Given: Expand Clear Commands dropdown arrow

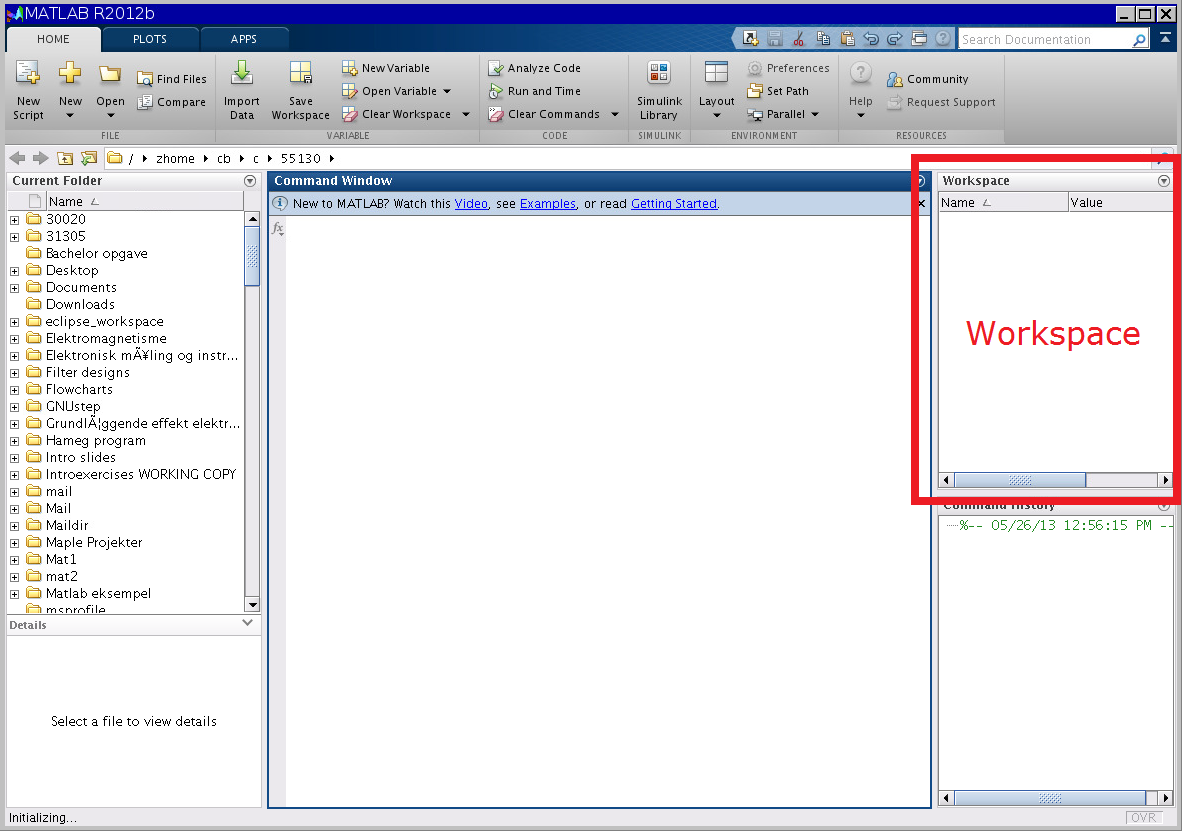Looking at the screenshot, I should coord(615,115).
